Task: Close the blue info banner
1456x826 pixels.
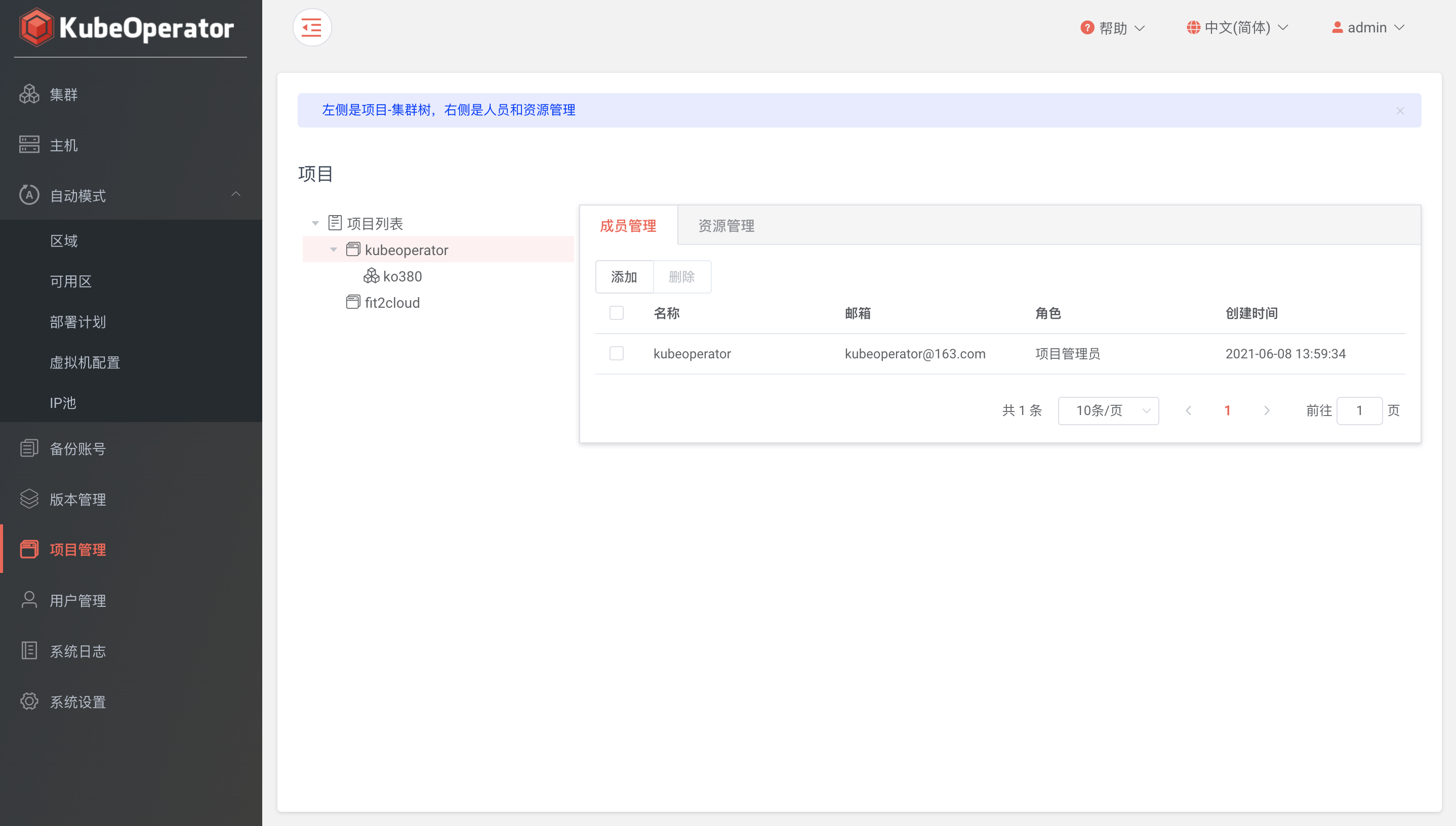Action: (x=1400, y=111)
